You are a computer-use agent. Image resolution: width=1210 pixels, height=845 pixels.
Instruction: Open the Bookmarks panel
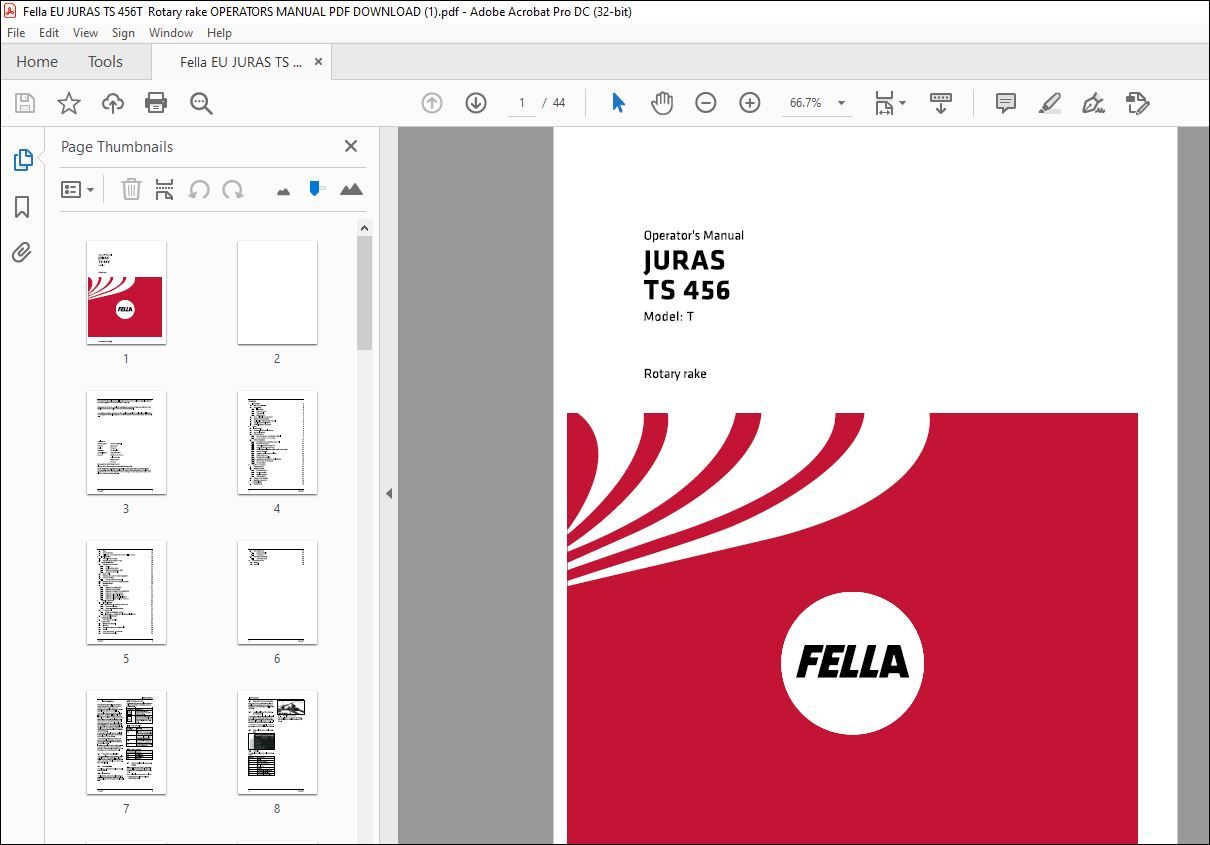[22, 206]
